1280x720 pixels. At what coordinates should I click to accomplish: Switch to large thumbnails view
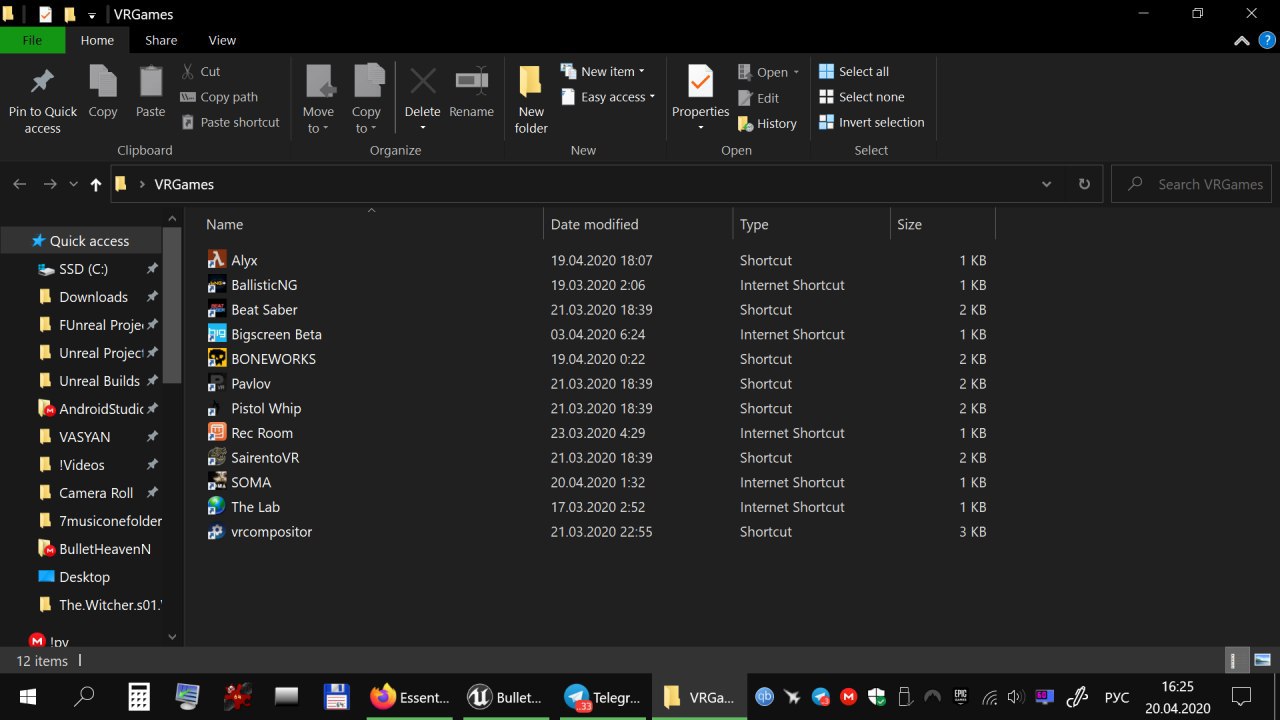(x=1262, y=660)
